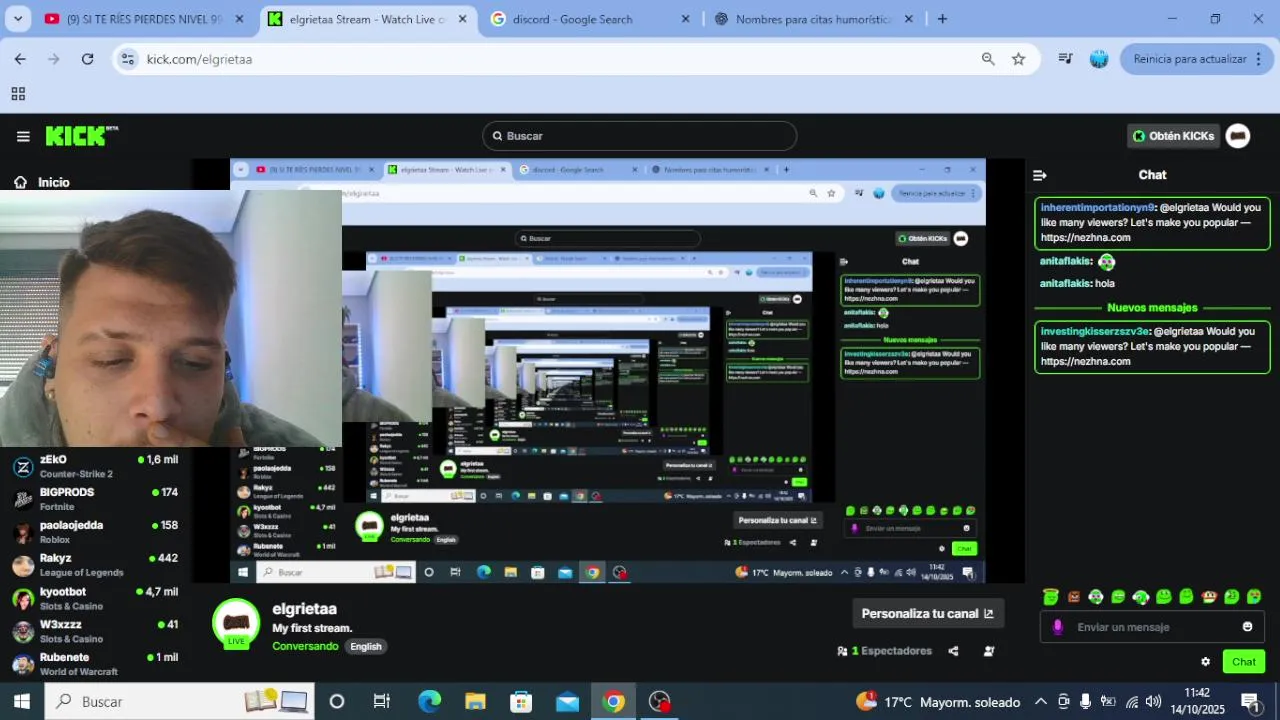Viewport: 1280px width, 720px height.
Task: Open the media controls icon in Chrome toolbar
Action: 1066,59
